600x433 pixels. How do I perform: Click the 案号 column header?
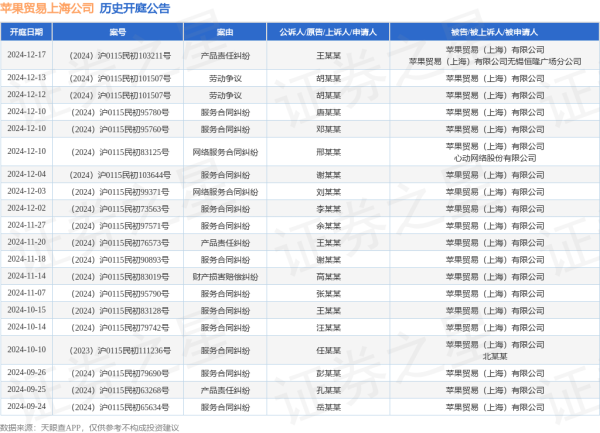tap(118, 32)
